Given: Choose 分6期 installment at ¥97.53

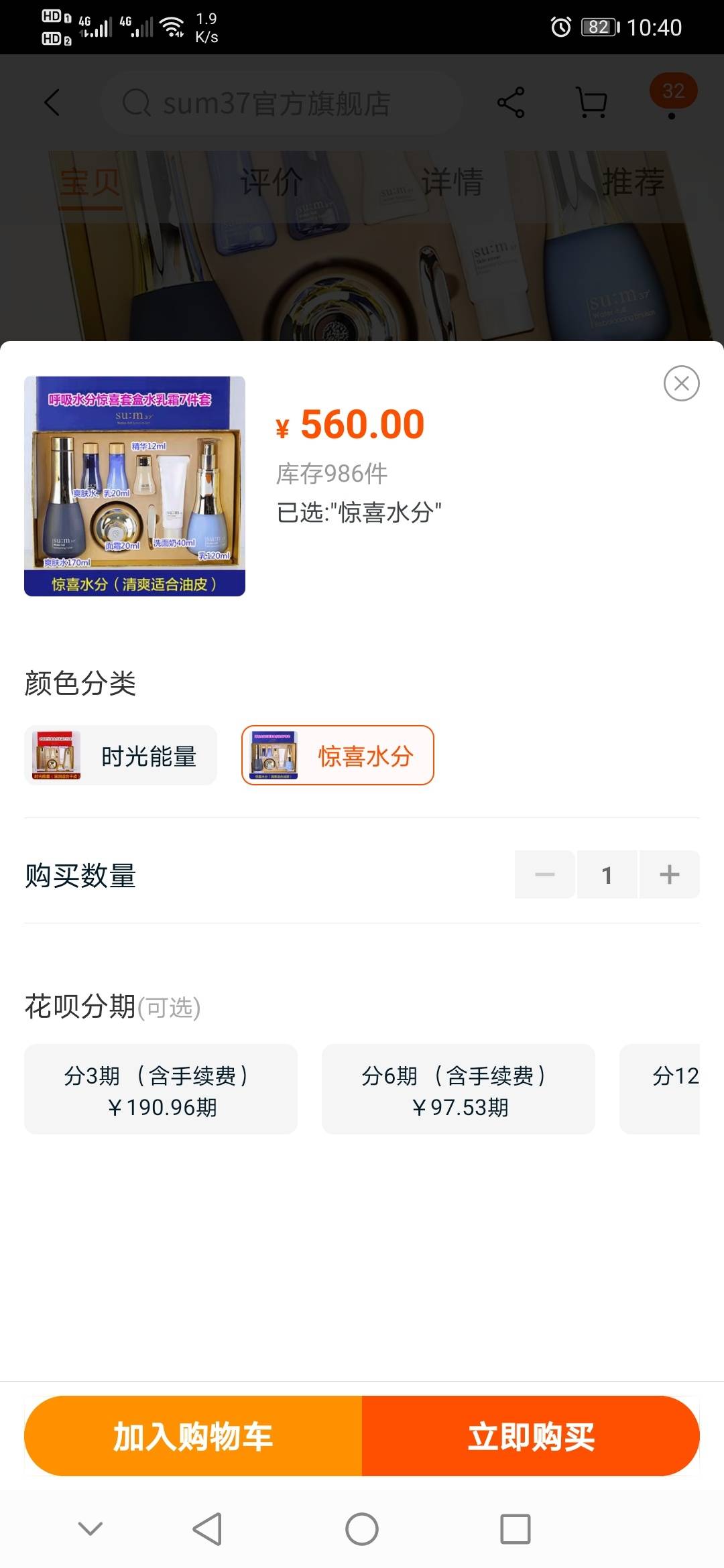Looking at the screenshot, I should [x=459, y=1089].
